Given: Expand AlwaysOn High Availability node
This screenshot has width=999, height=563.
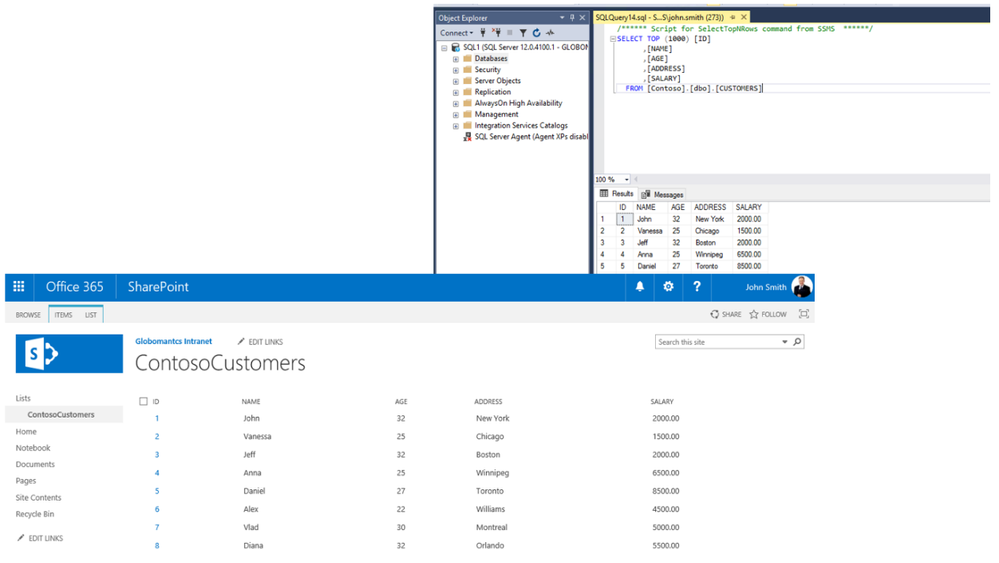Looking at the screenshot, I should (456, 103).
